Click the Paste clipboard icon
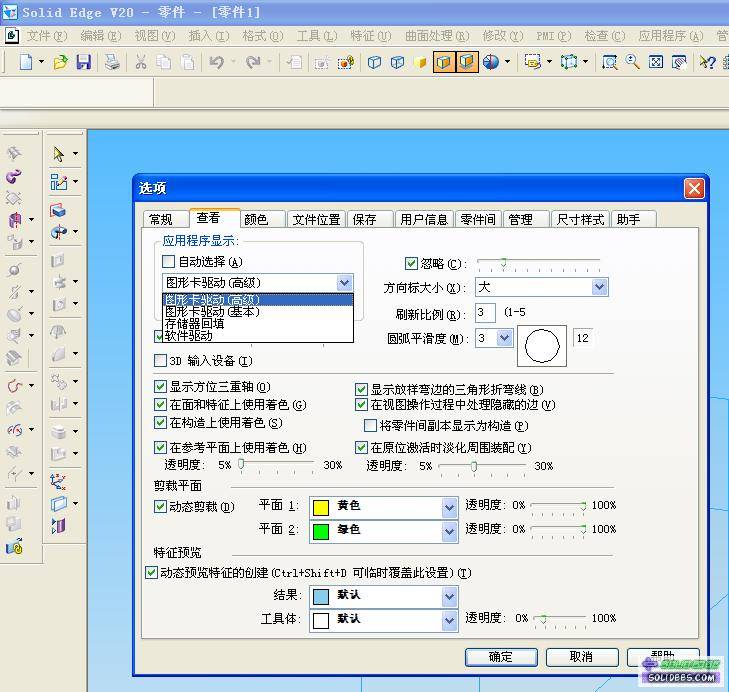729x692 pixels. [x=188, y=62]
